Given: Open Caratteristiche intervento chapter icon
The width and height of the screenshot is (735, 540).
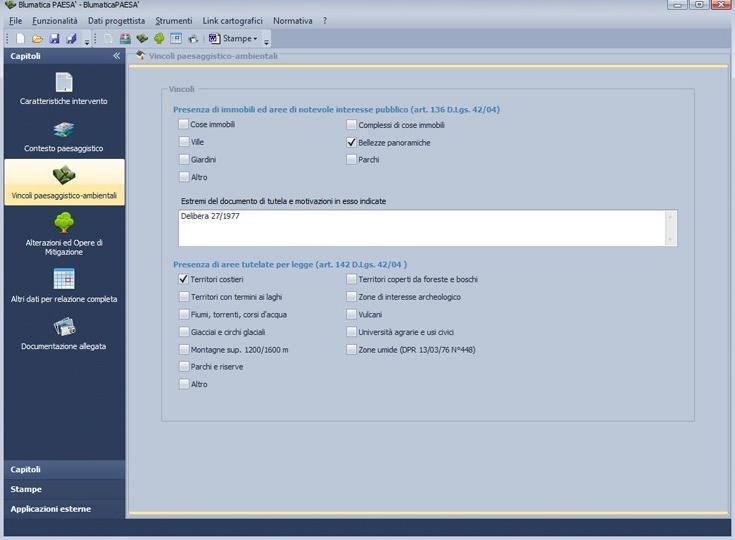Looking at the screenshot, I should click(64, 83).
